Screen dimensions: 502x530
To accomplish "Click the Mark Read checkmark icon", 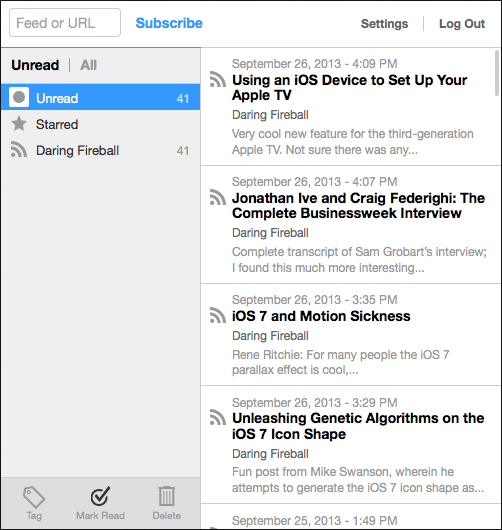I will pos(100,496).
